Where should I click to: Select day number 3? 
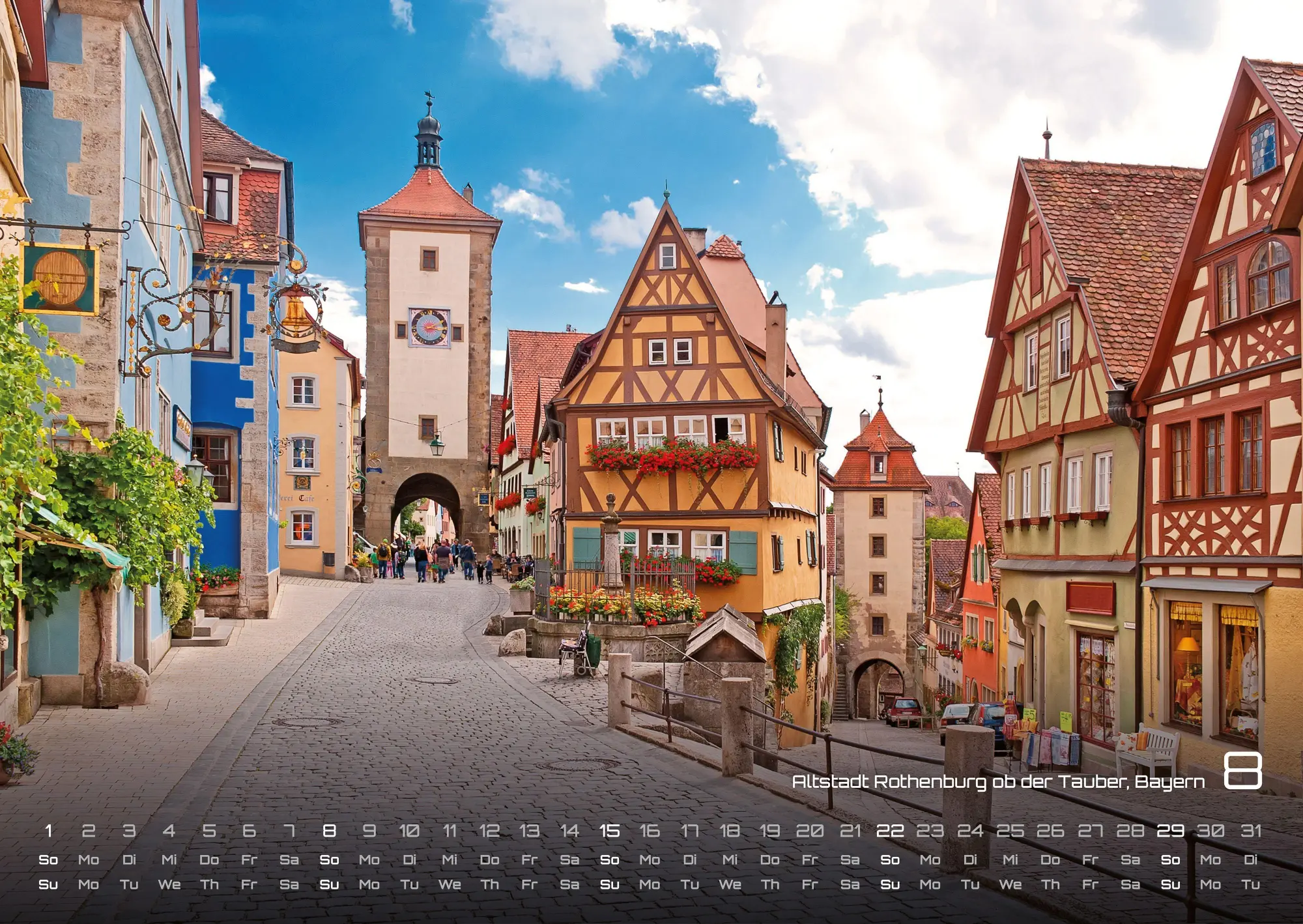129,831
